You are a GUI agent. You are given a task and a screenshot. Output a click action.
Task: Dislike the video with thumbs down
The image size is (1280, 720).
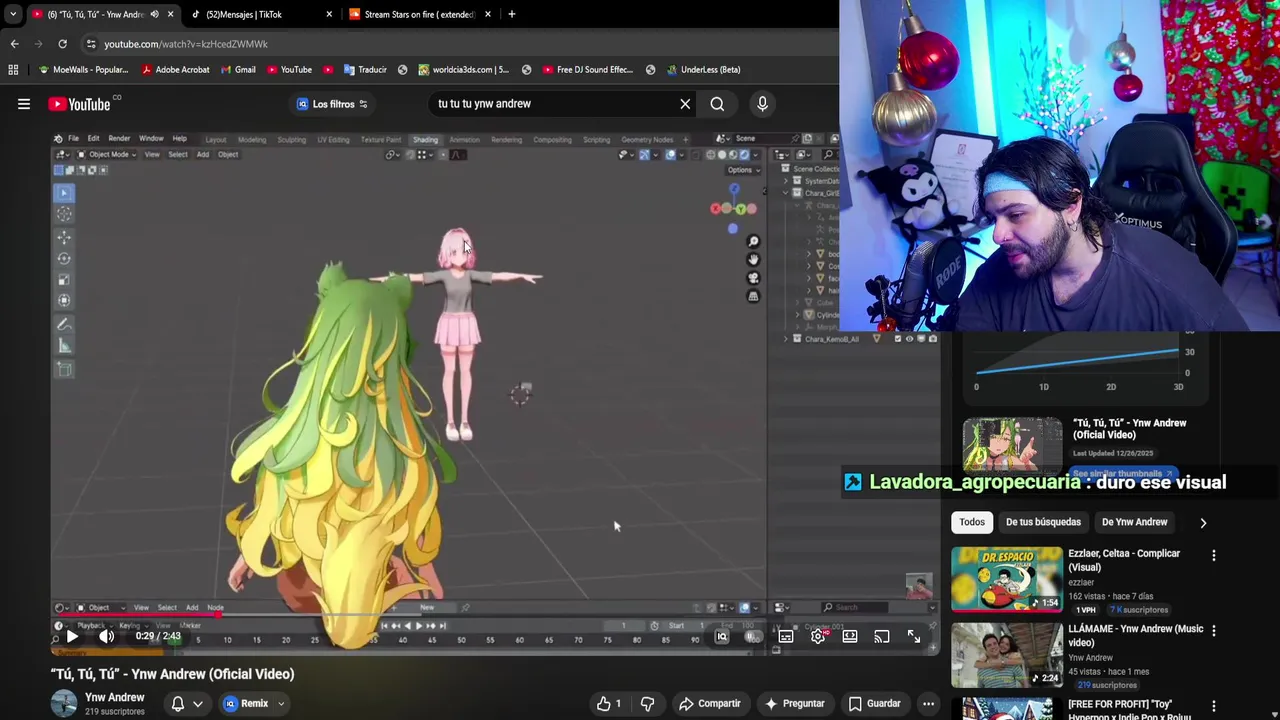(x=647, y=703)
